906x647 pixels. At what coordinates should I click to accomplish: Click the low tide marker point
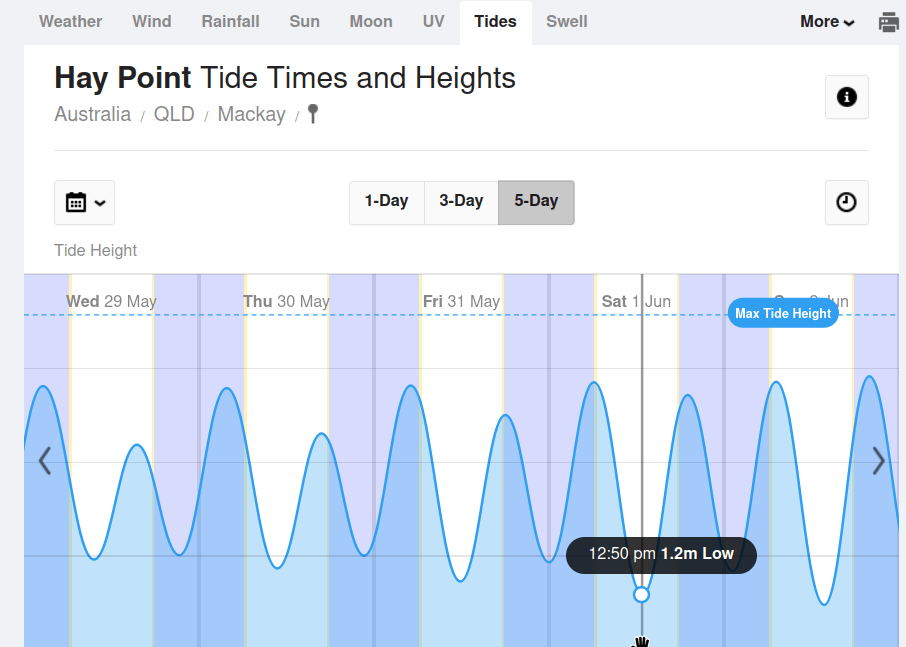coord(642,594)
